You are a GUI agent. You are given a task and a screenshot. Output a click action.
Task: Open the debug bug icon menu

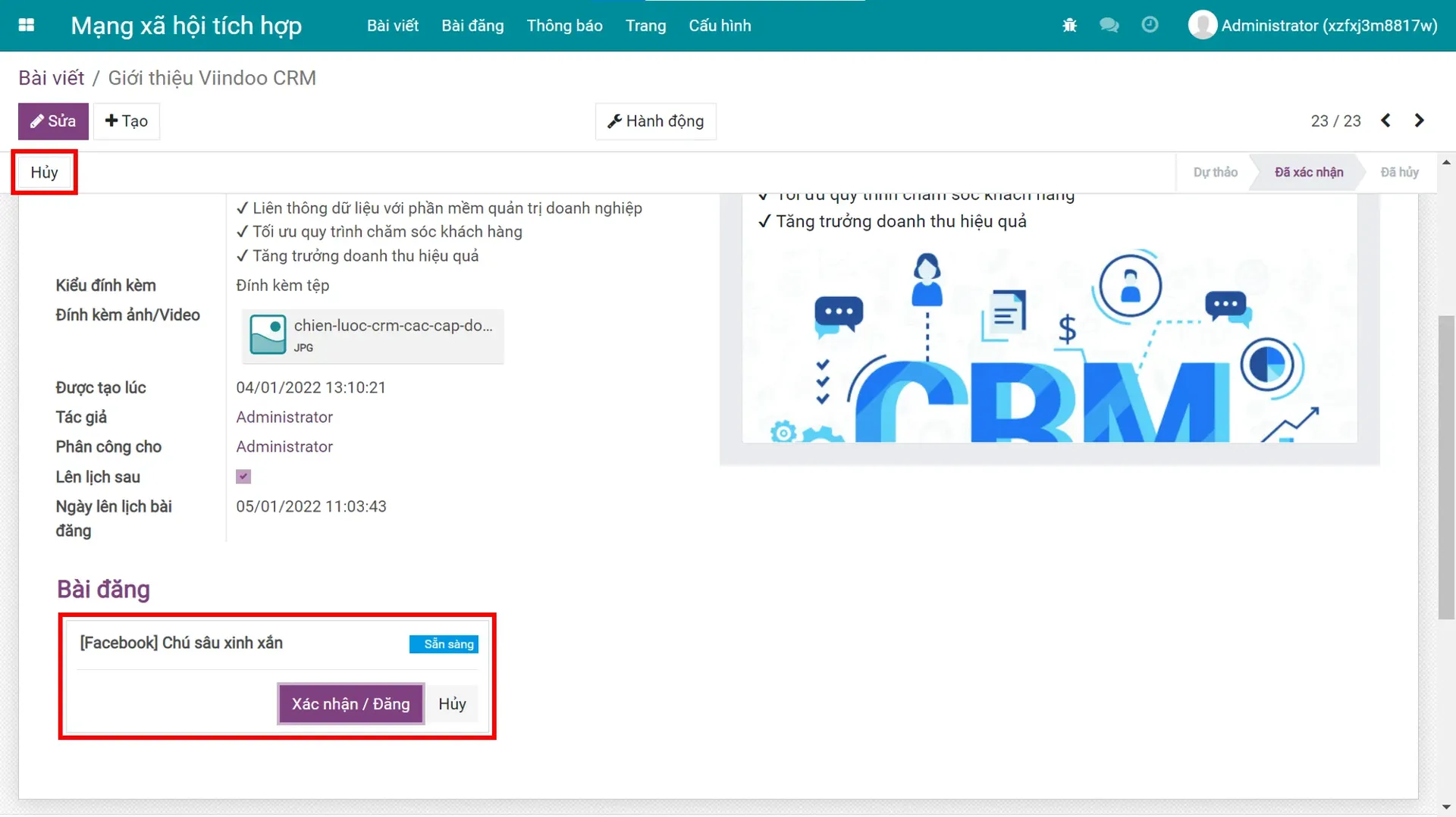click(1069, 25)
